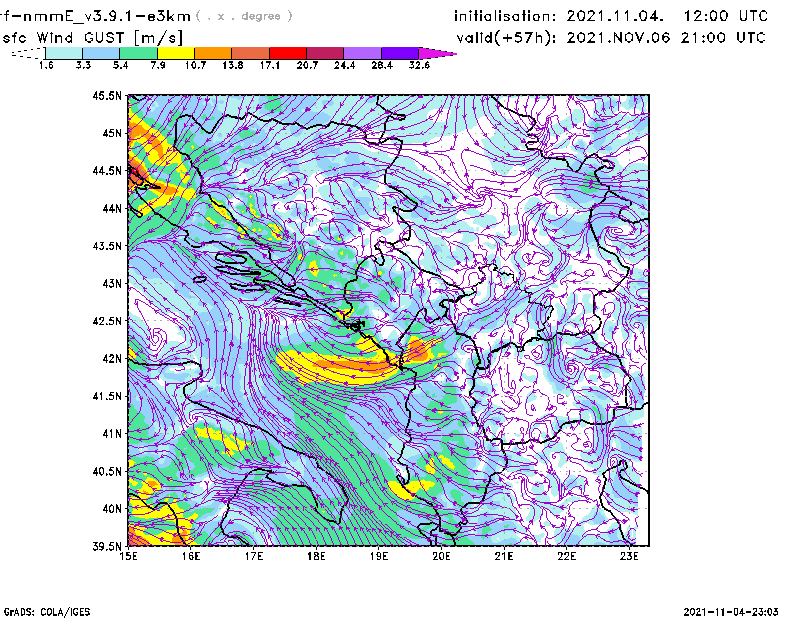Click the "19E" longitude label
Viewport: 800px width, 618px height.
379,556
